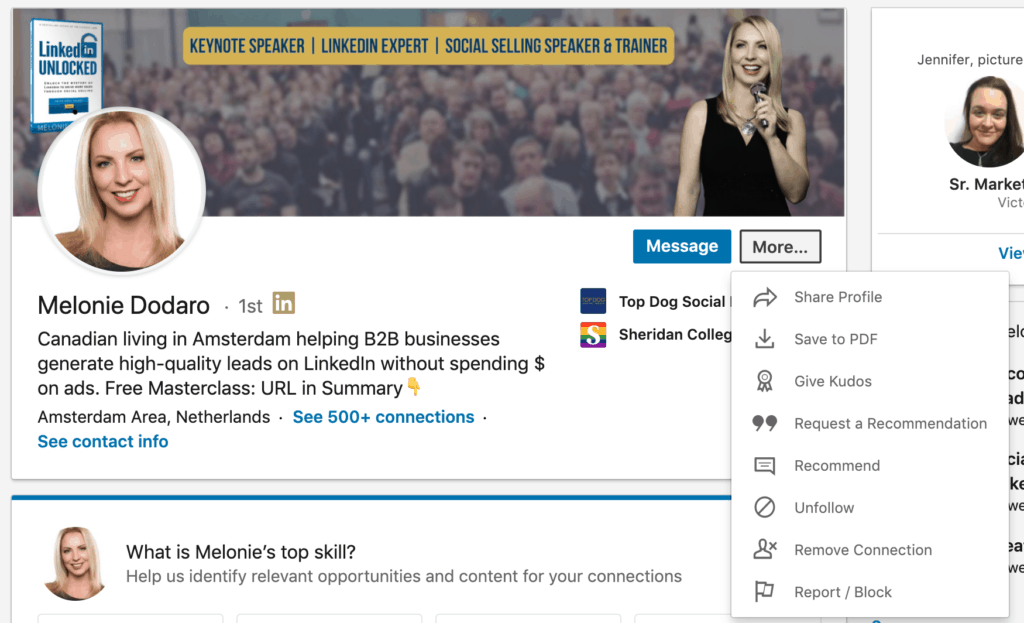Choose Remove Connection menu entry
This screenshot has height=623, width=1024.
[863, 550]
